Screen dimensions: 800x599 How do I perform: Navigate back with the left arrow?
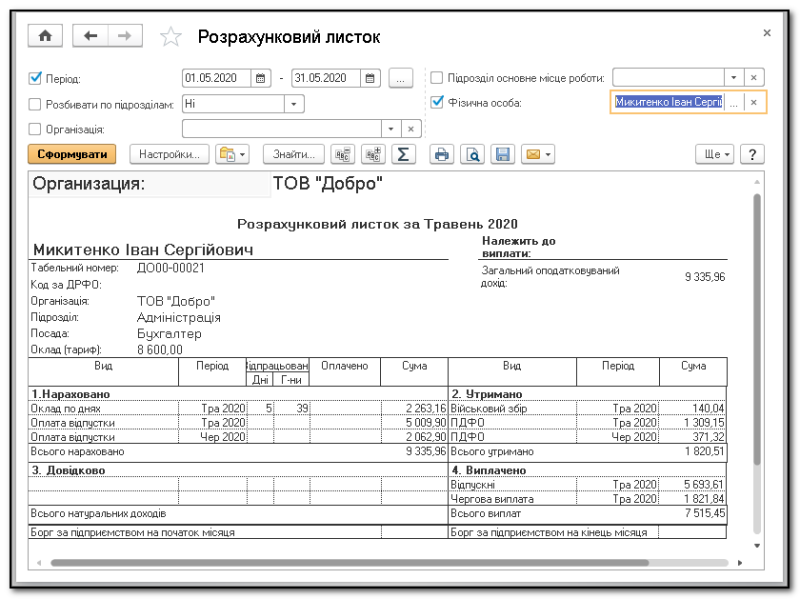click(x=90, y=36)
